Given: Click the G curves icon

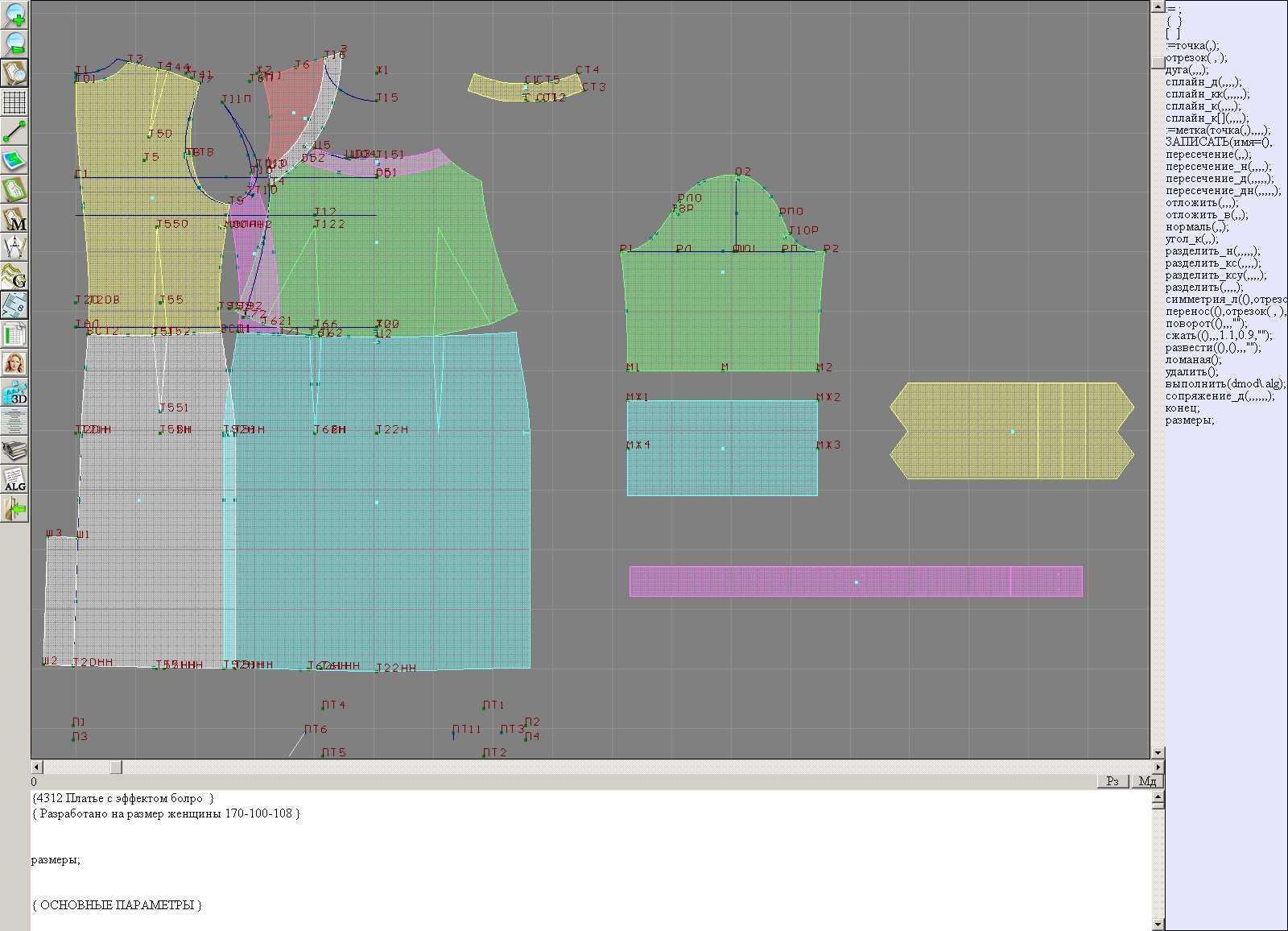Looking at the screenshot, I should click(14, 276).
